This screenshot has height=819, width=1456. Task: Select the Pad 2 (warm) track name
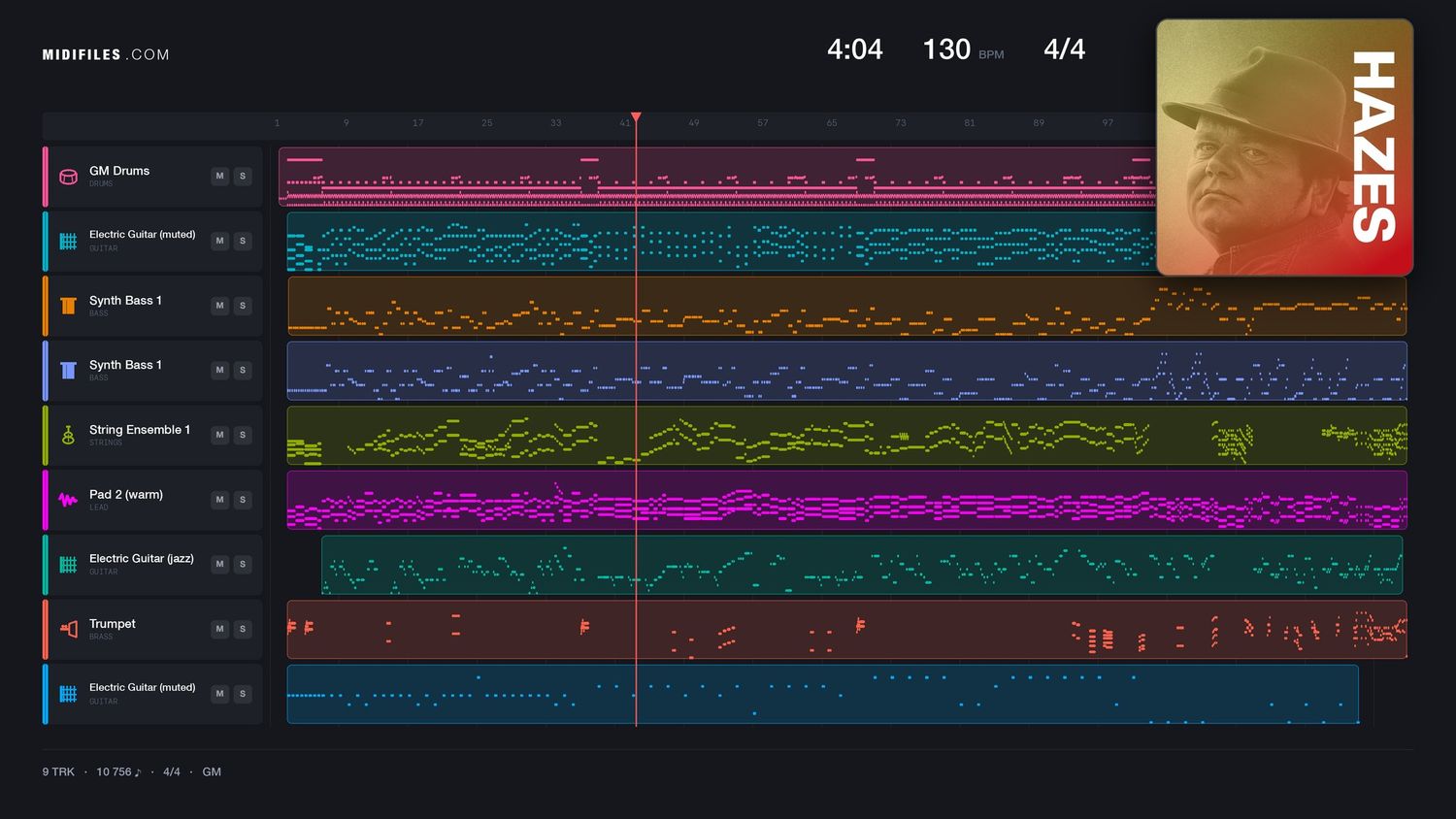[126, 495]
